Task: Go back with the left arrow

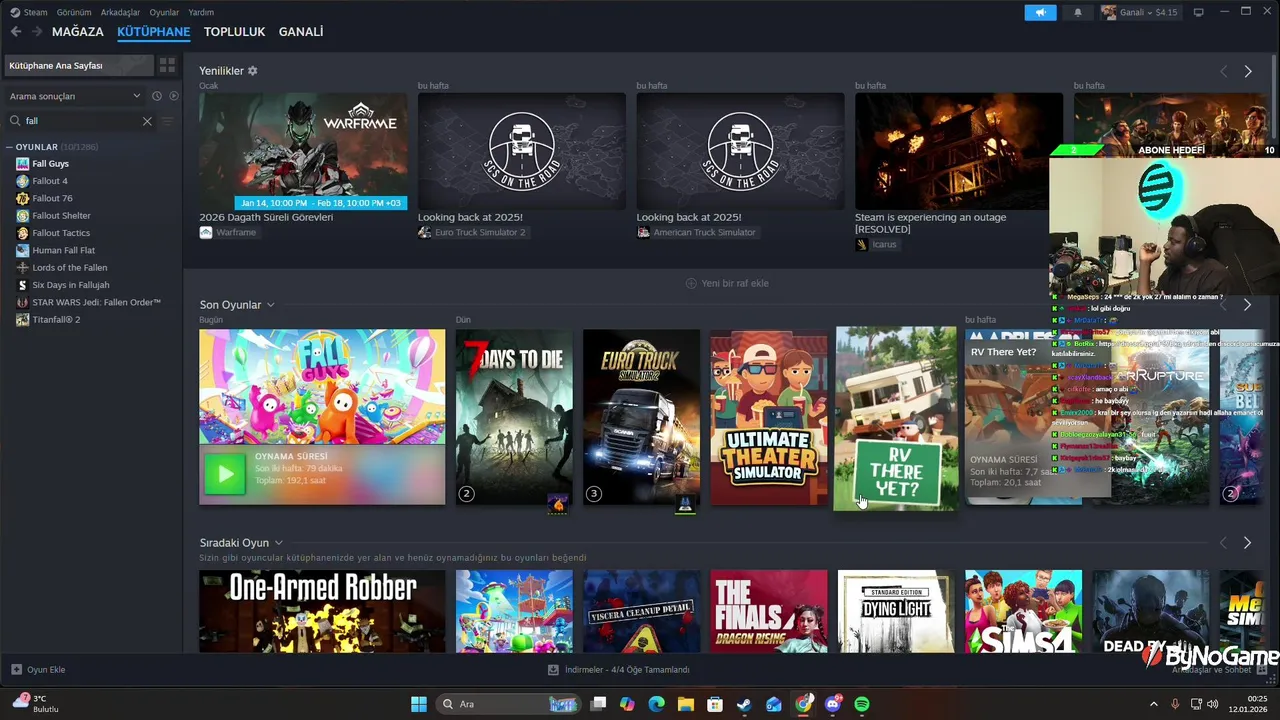Action: (x=16, y=32)
